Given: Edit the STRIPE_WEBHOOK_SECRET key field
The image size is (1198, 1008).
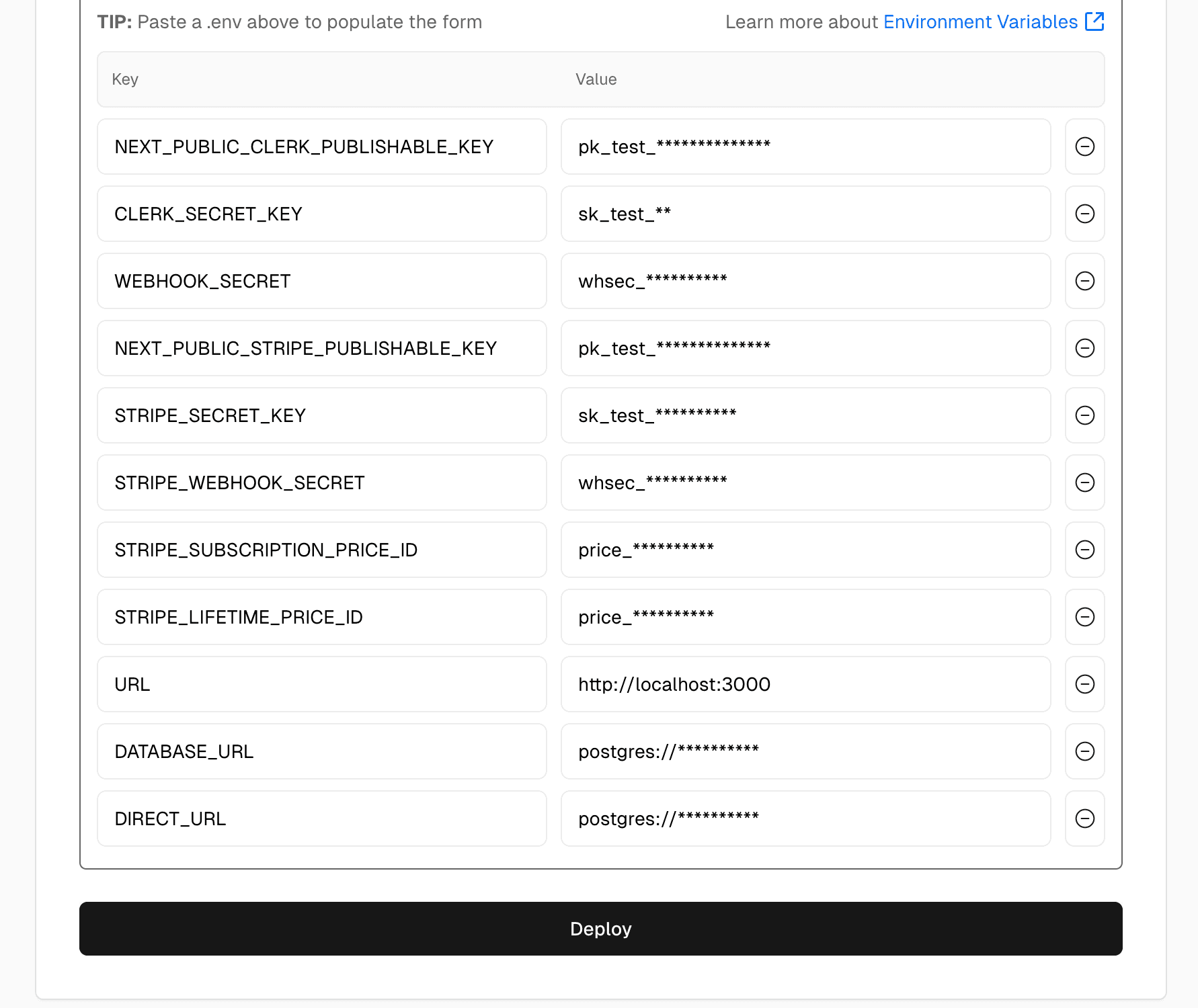Looking at the screenshot, I should 322,482.
